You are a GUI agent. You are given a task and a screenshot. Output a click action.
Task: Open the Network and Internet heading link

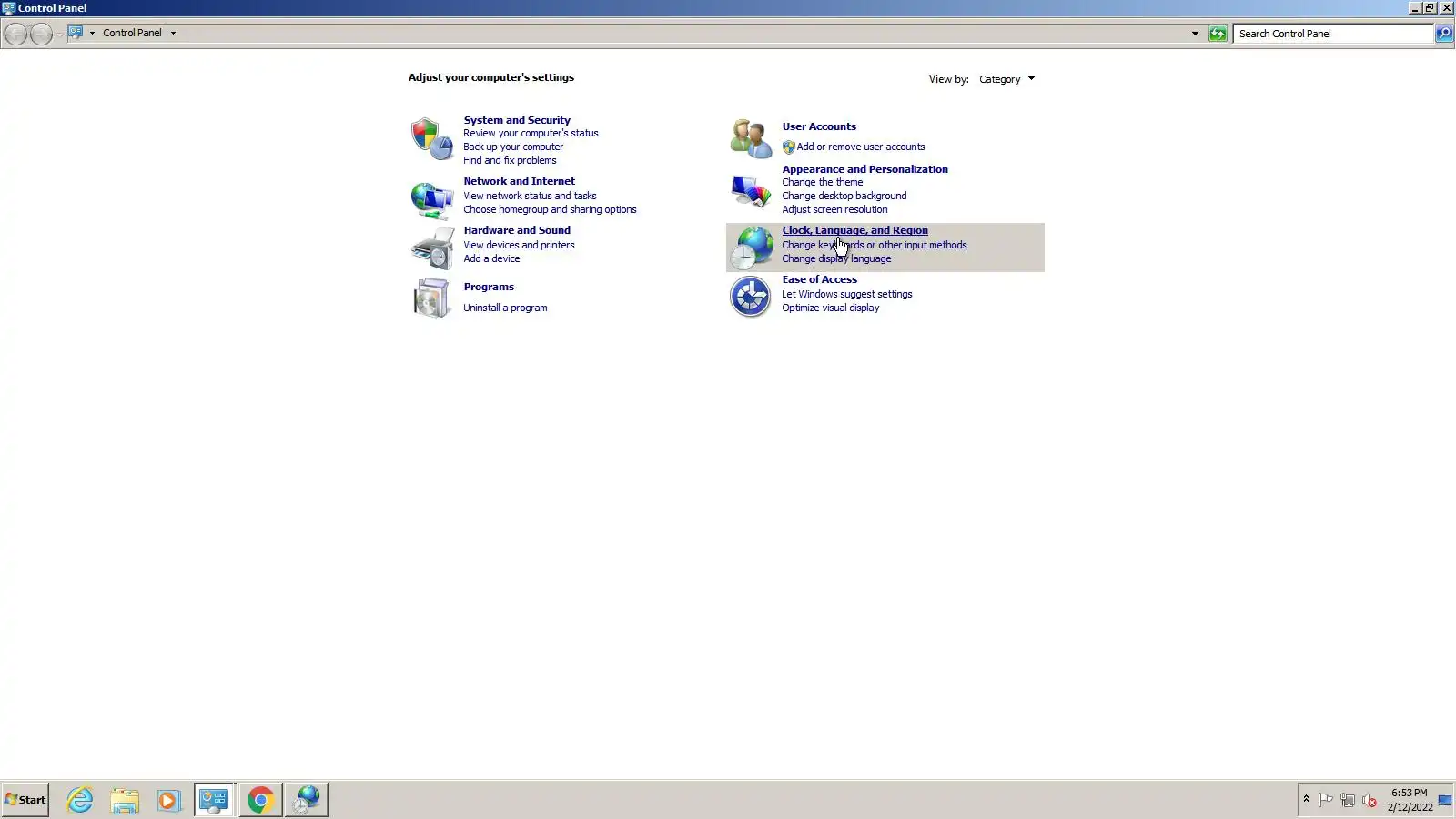click(519, 181)
